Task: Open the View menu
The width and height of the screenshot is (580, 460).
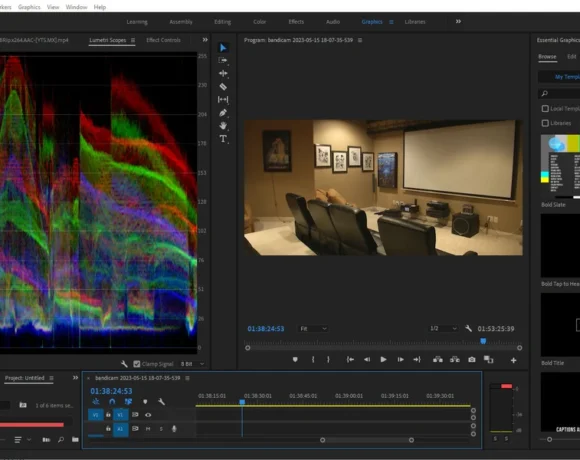Action: (53, 7)
